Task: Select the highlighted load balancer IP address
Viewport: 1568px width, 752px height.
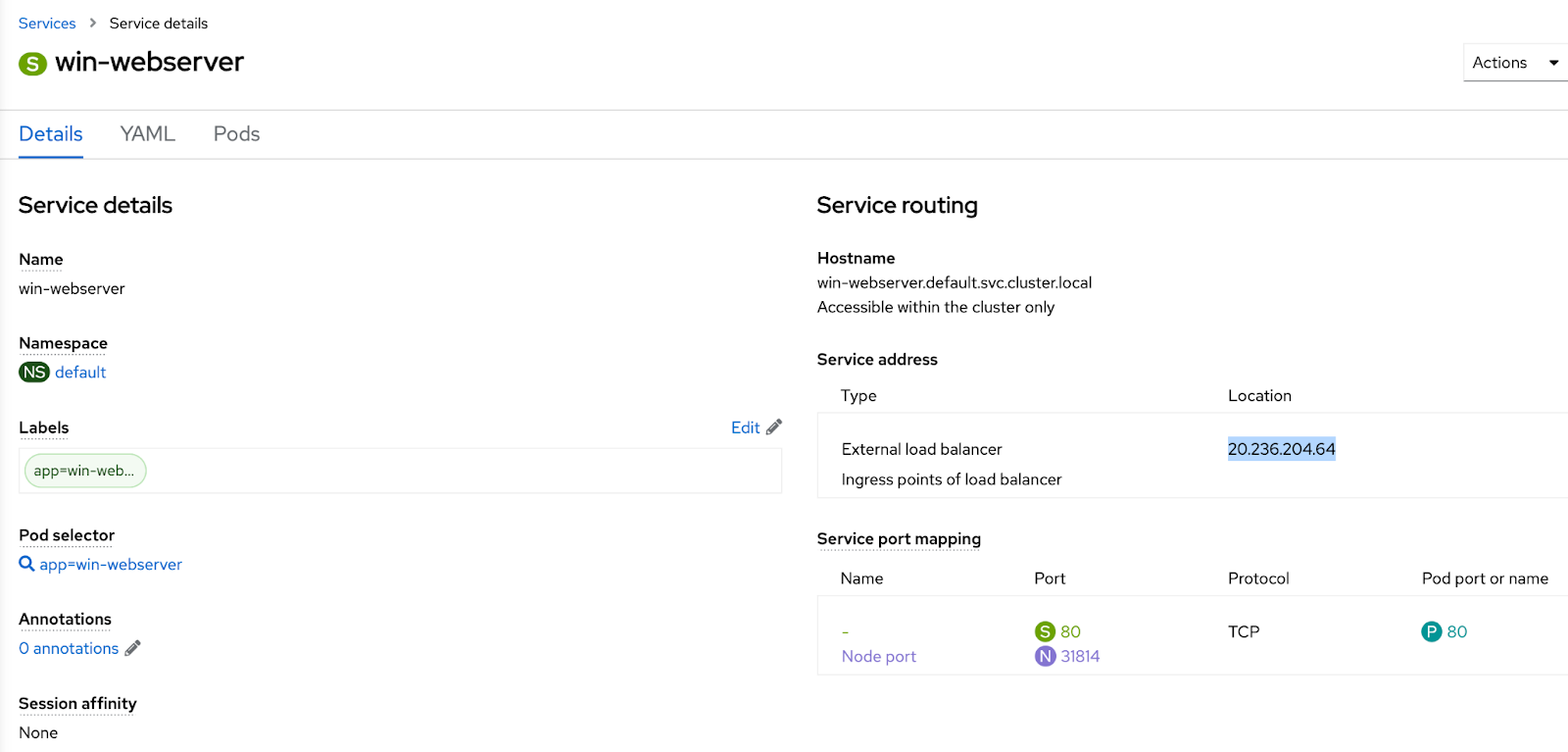Action: click(x=1281, y=448)
